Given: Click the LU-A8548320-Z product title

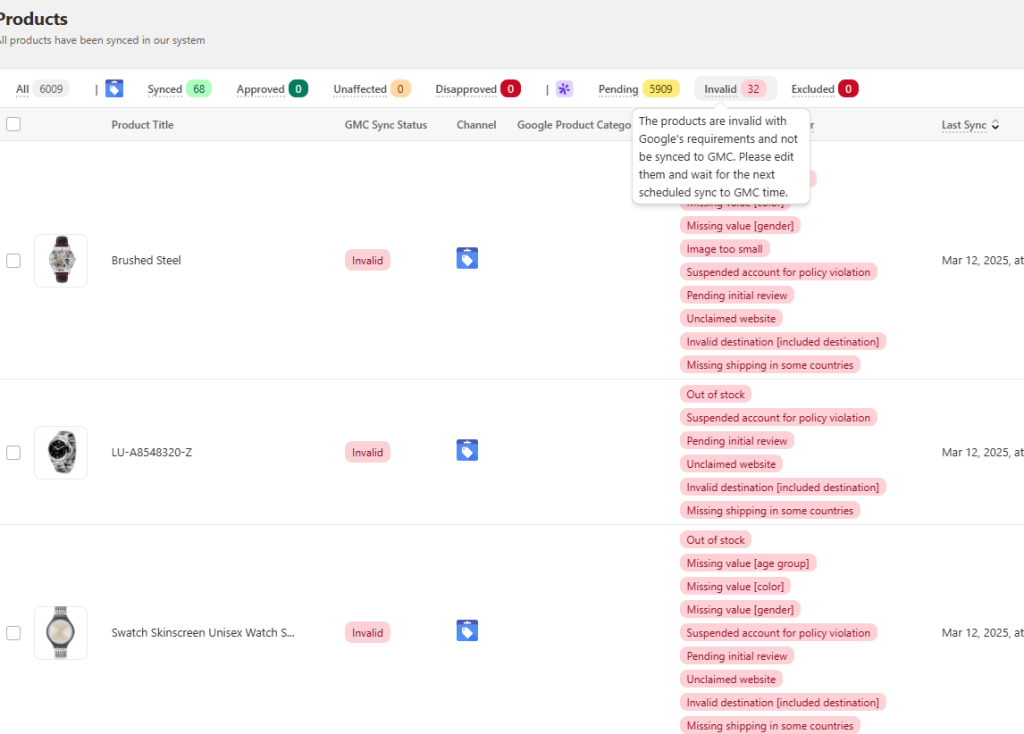Looking at the screenshot, I should [x=152, y=453].
